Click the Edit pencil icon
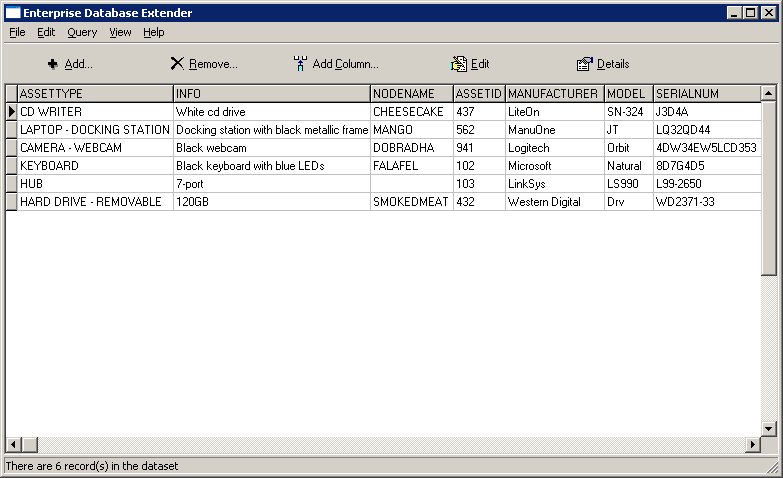Image resolution: width=783 pixels, height=478 pixels. click(459, 64)
